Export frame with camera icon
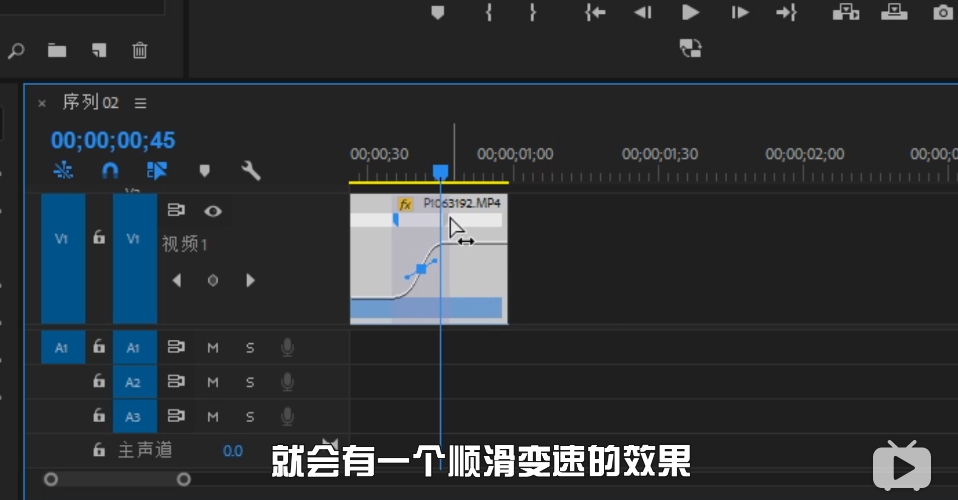958x500 pixels. tap(943, 12)
